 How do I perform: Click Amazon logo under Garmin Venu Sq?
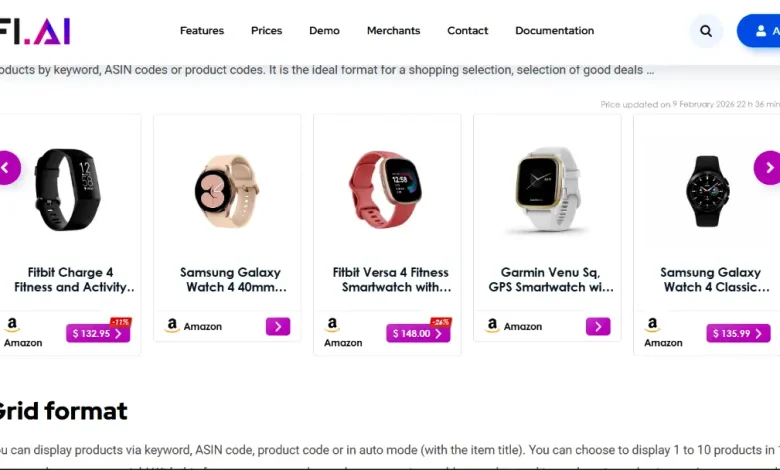(x=492, y=326)
